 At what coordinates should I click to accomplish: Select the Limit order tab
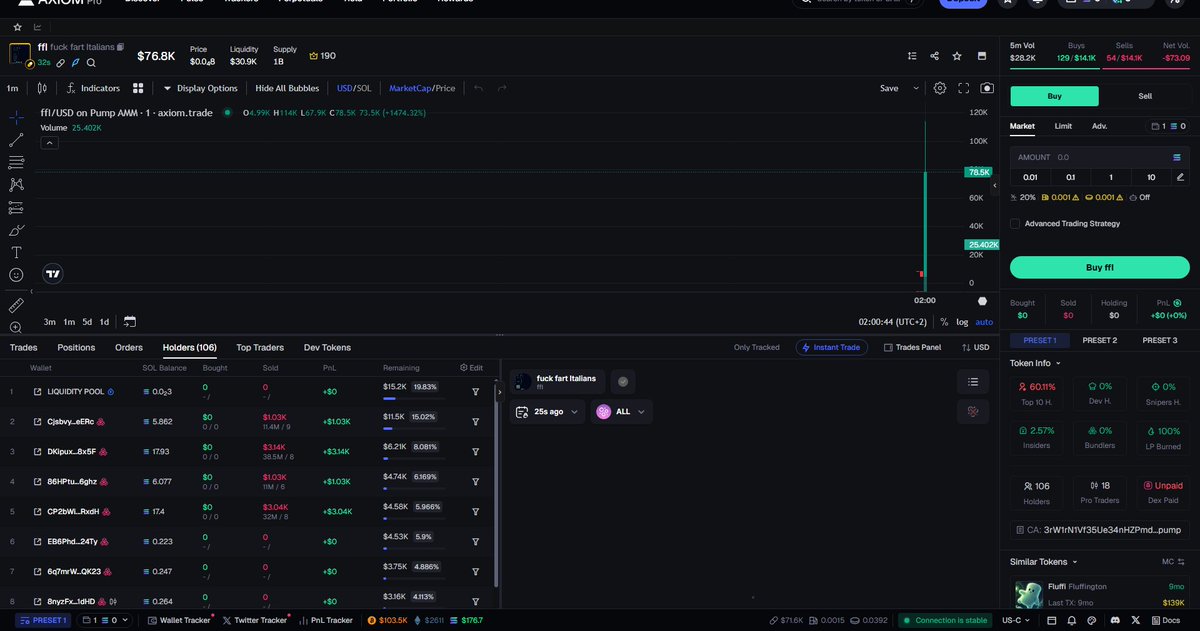1063,126
